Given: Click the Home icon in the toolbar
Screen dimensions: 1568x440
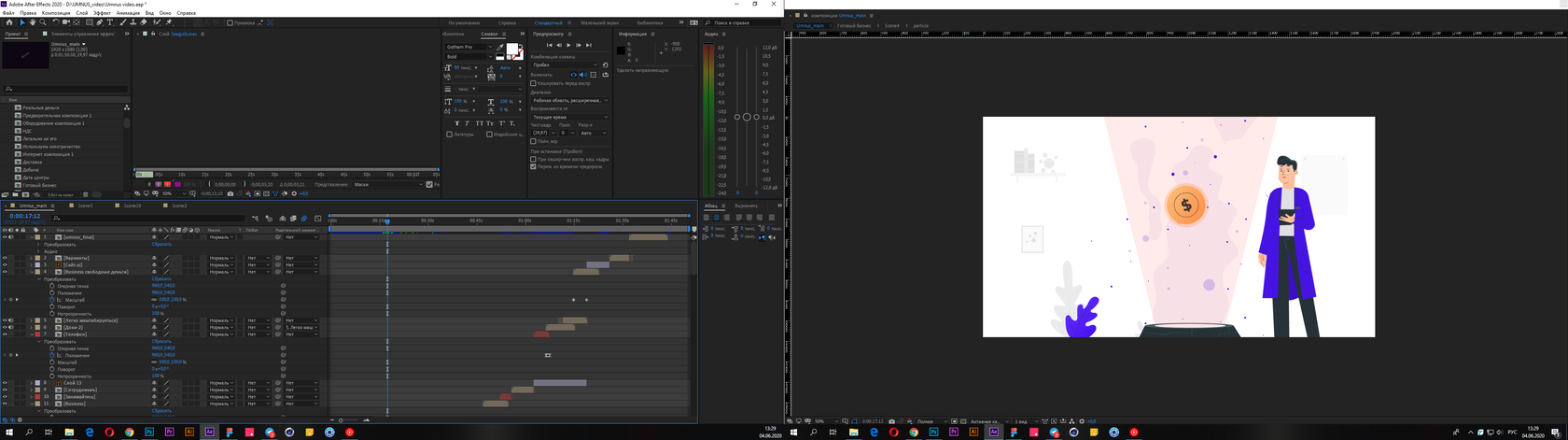Looking at the screenshot, I should pyautogui.click(x=9, y=22).
